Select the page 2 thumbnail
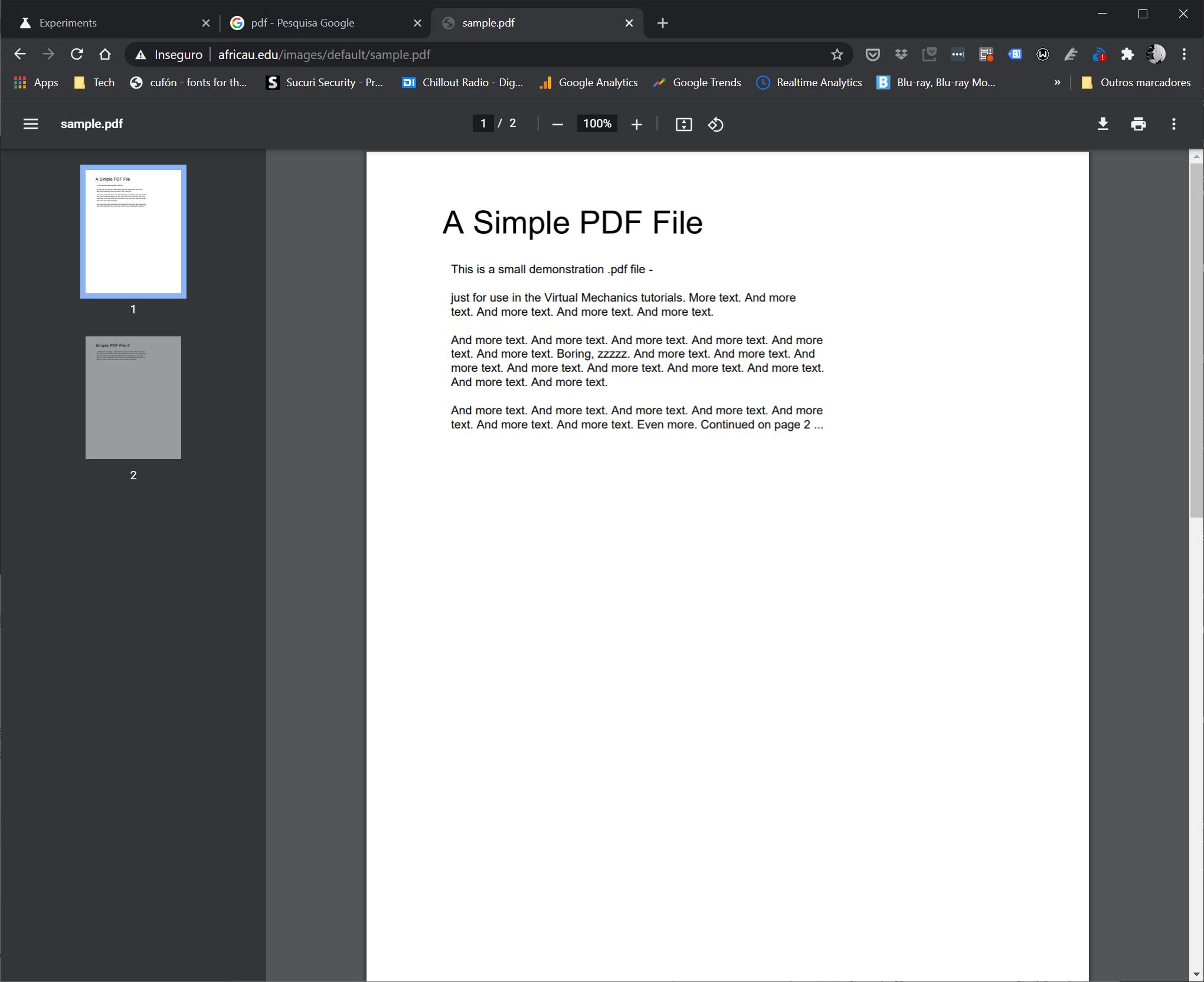Image resolution: width=1204 pixels, height=982 pixels. [133, 398]
